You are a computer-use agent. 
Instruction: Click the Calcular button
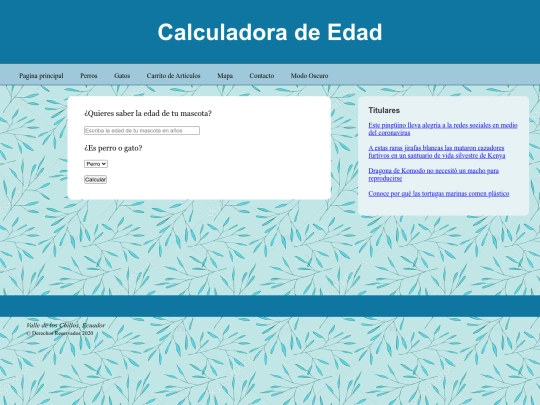pos(95,179)
